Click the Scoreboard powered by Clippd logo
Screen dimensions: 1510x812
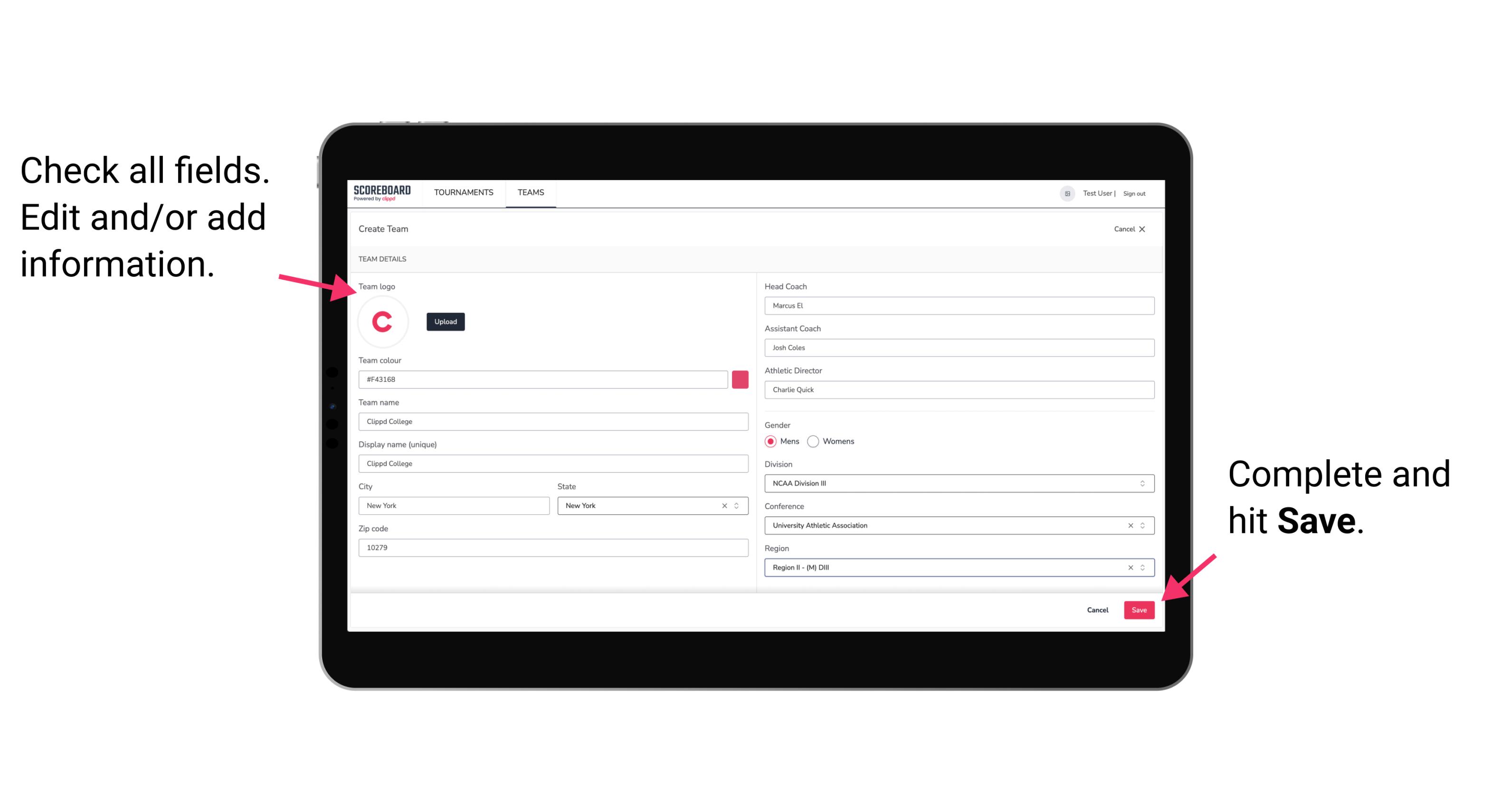(382, 194)
